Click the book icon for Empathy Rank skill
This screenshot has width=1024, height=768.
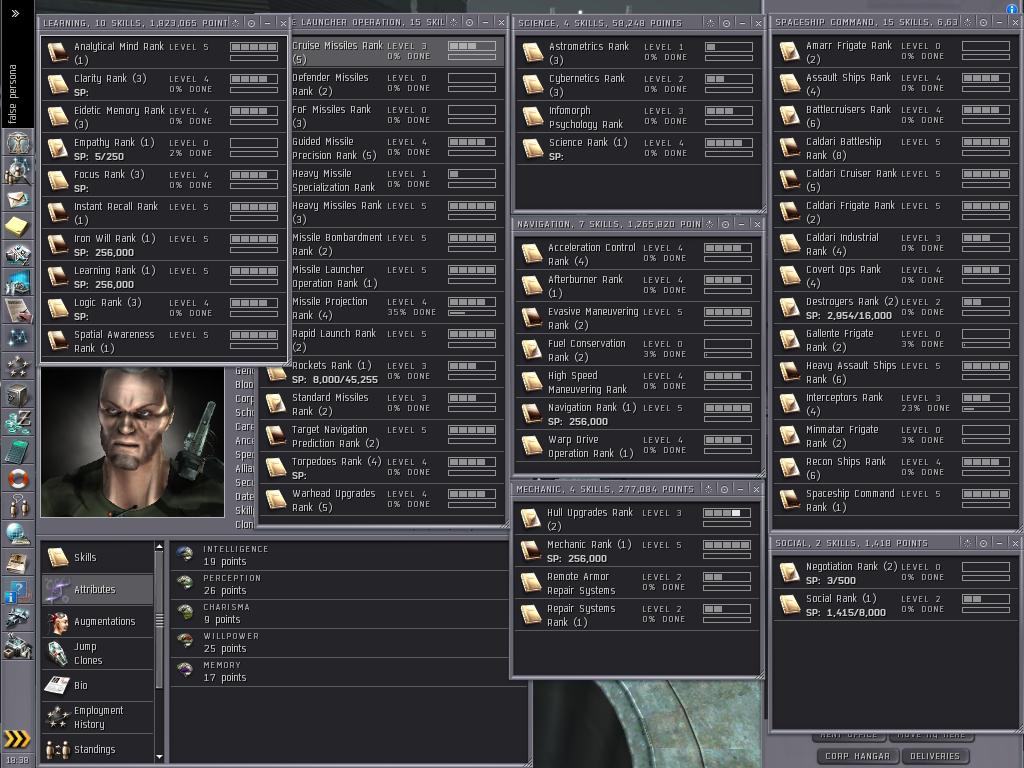point(57,148)
